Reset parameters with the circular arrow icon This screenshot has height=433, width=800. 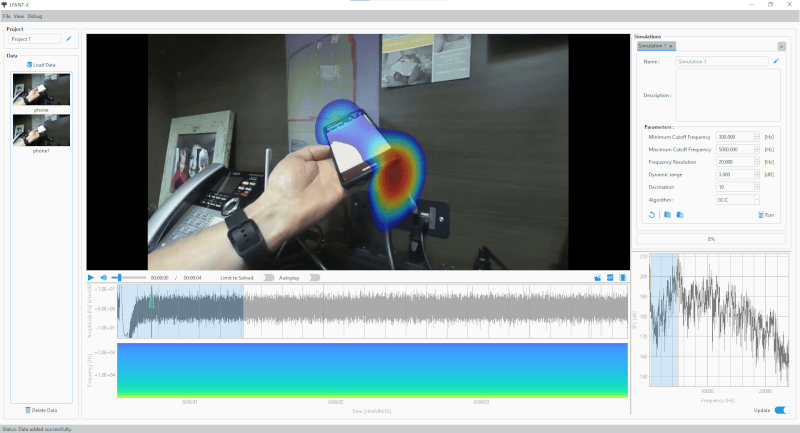coord(652,215)
